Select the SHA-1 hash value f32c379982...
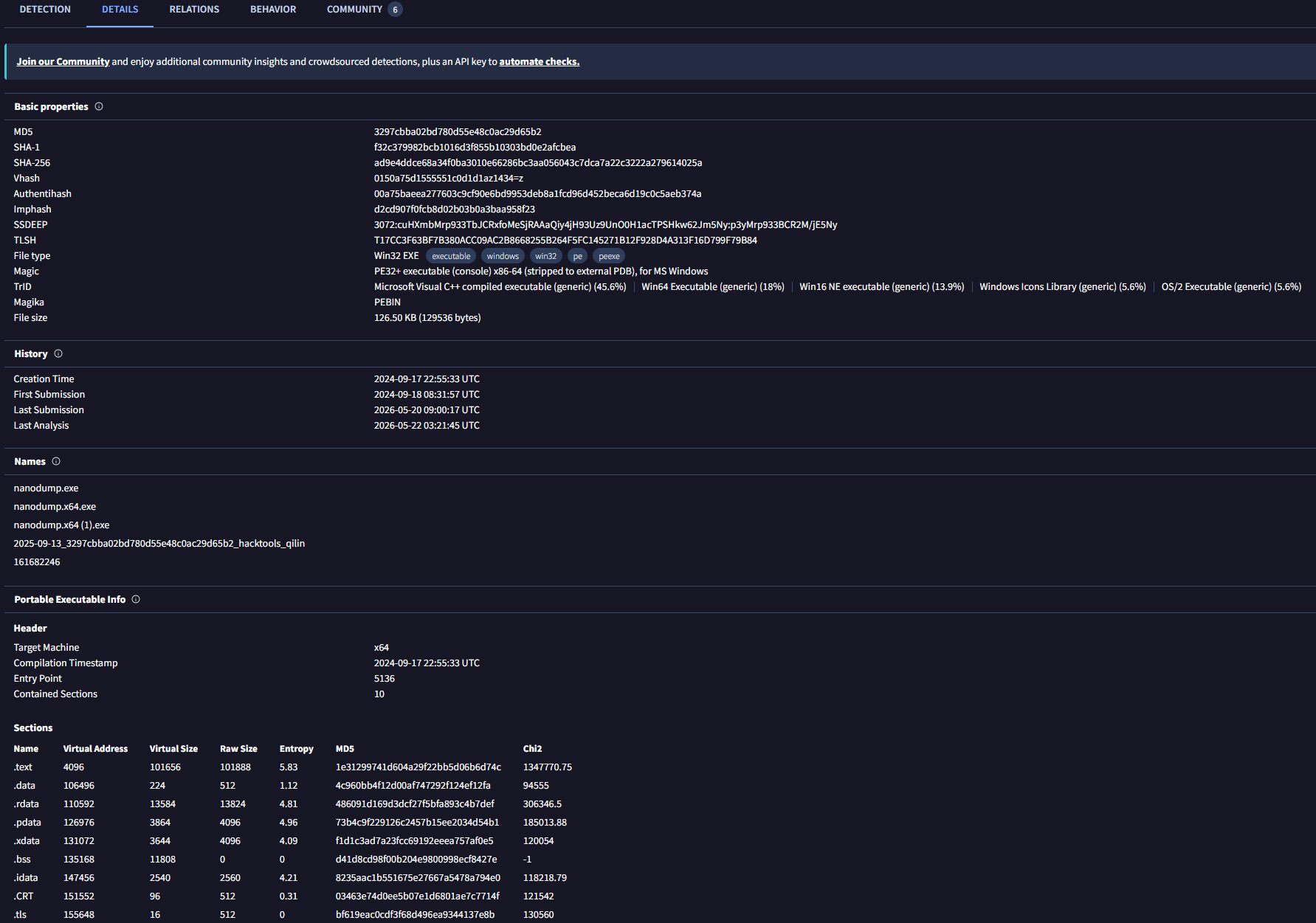The image size is (1316, 923). click(x=475, y=148)
